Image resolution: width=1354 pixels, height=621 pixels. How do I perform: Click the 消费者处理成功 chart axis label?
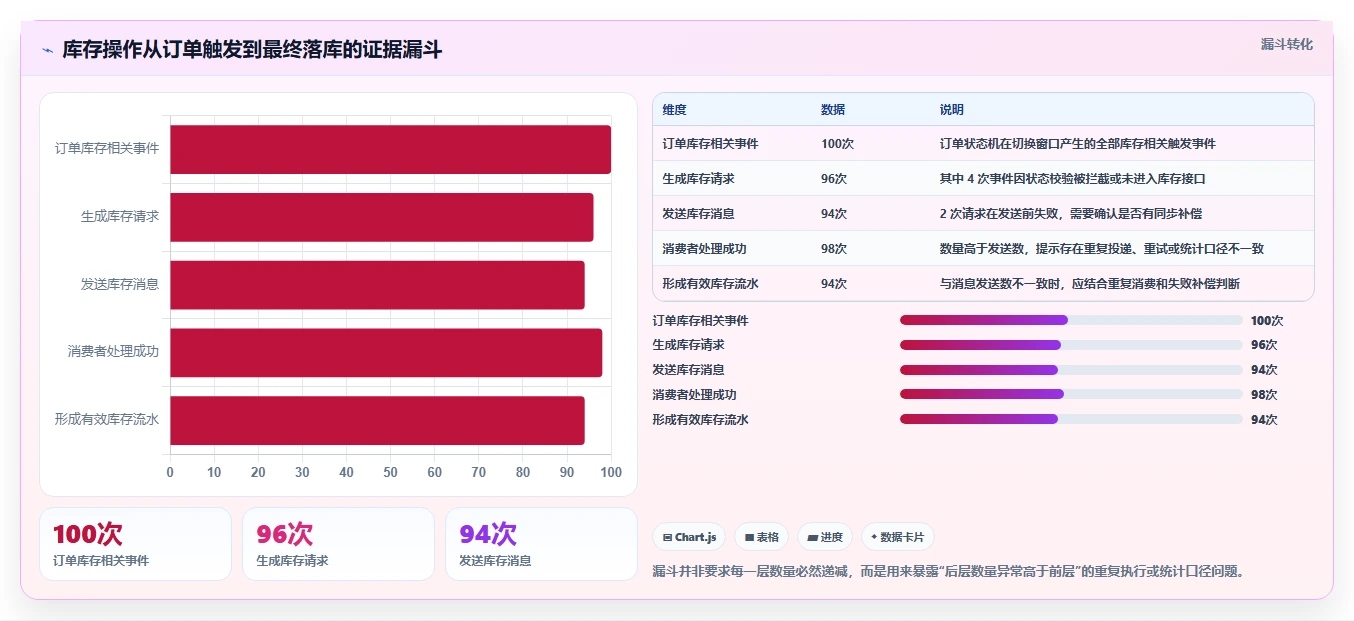[x=113, y=352]
